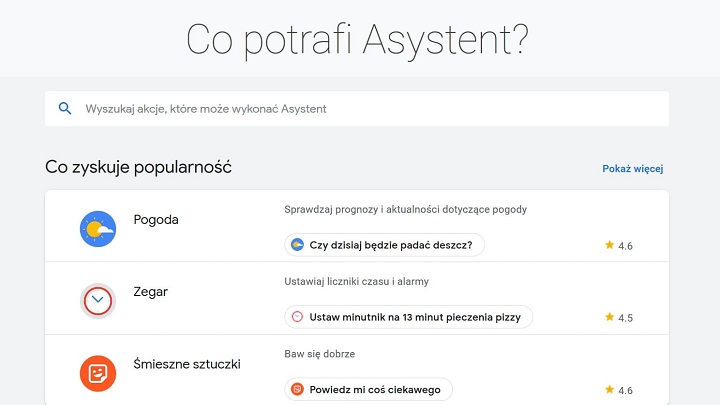Click the star rating icon for Pogoda
The height and width of the screenshot is (405, 720).
point(609,244)
